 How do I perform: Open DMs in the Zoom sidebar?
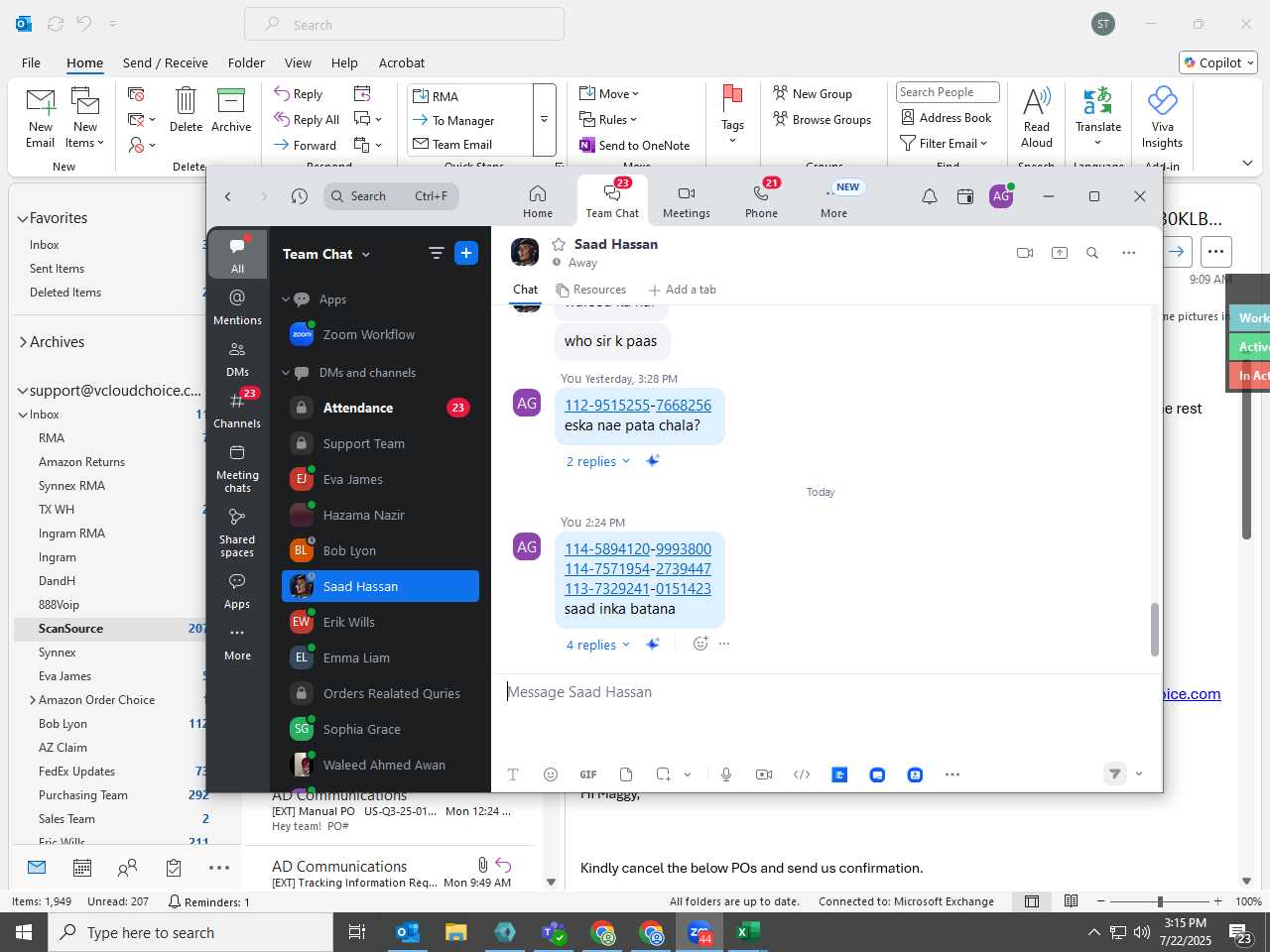(x=237, y=358)
